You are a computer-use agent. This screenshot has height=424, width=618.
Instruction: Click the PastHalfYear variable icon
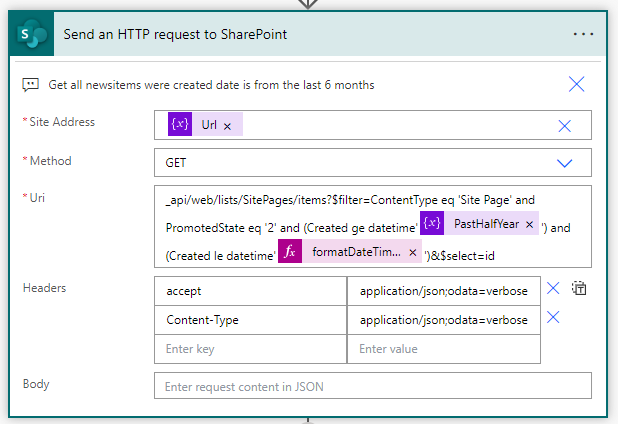click(432, 223)
